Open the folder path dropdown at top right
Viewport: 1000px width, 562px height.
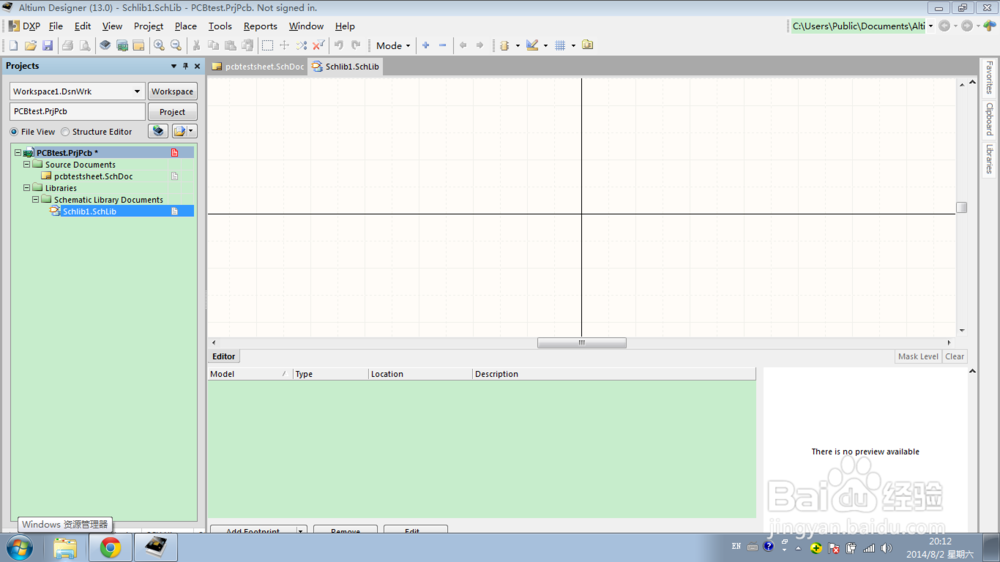[x=930, y=26]
